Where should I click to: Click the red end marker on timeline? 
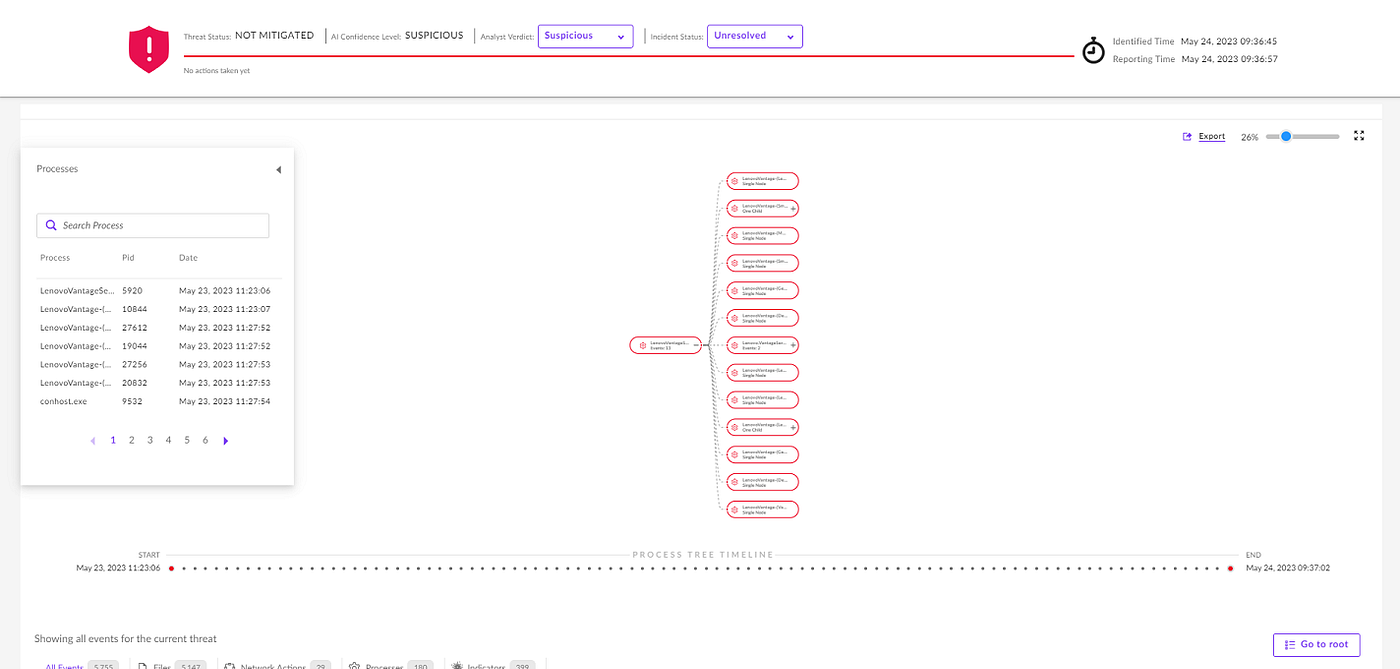(1231, 568)
